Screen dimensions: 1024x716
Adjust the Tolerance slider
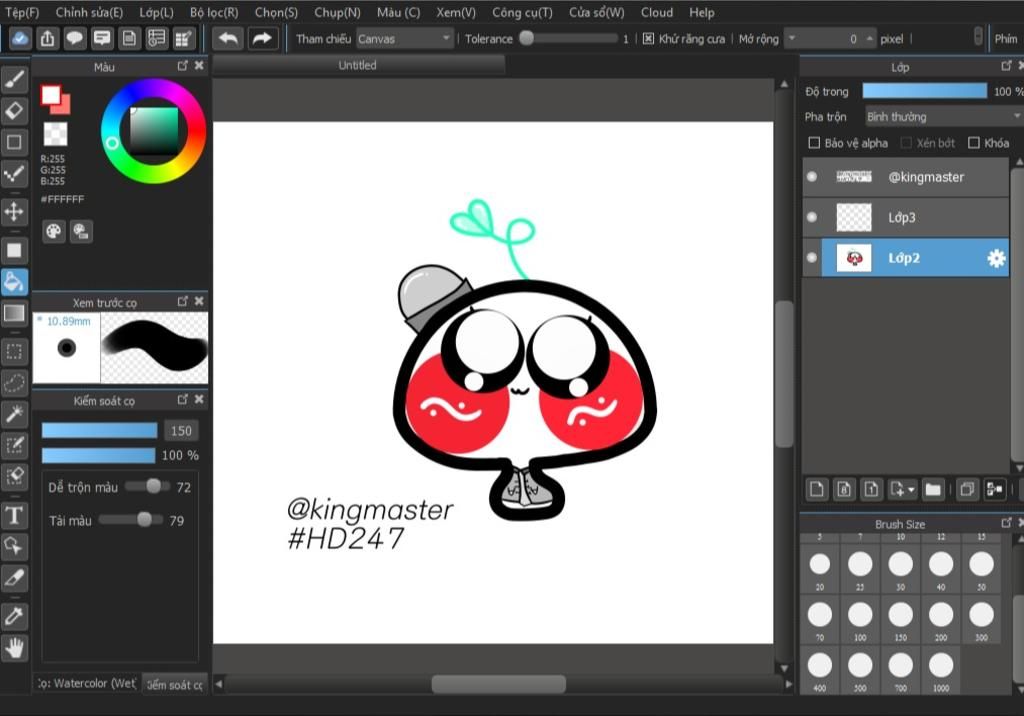[569, 39]
